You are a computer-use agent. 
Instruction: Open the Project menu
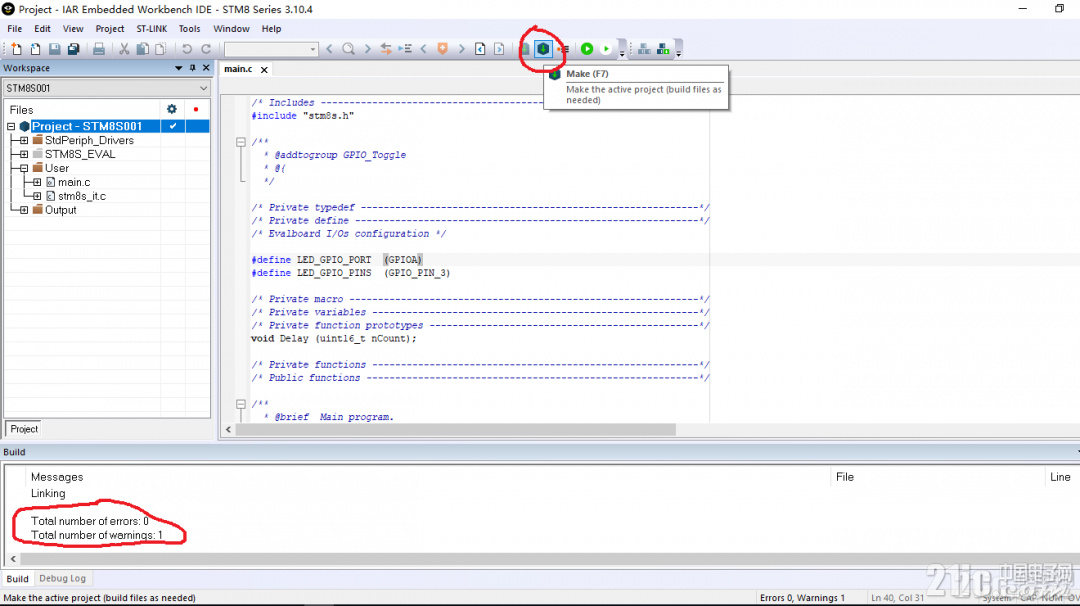tap(110, 29)
